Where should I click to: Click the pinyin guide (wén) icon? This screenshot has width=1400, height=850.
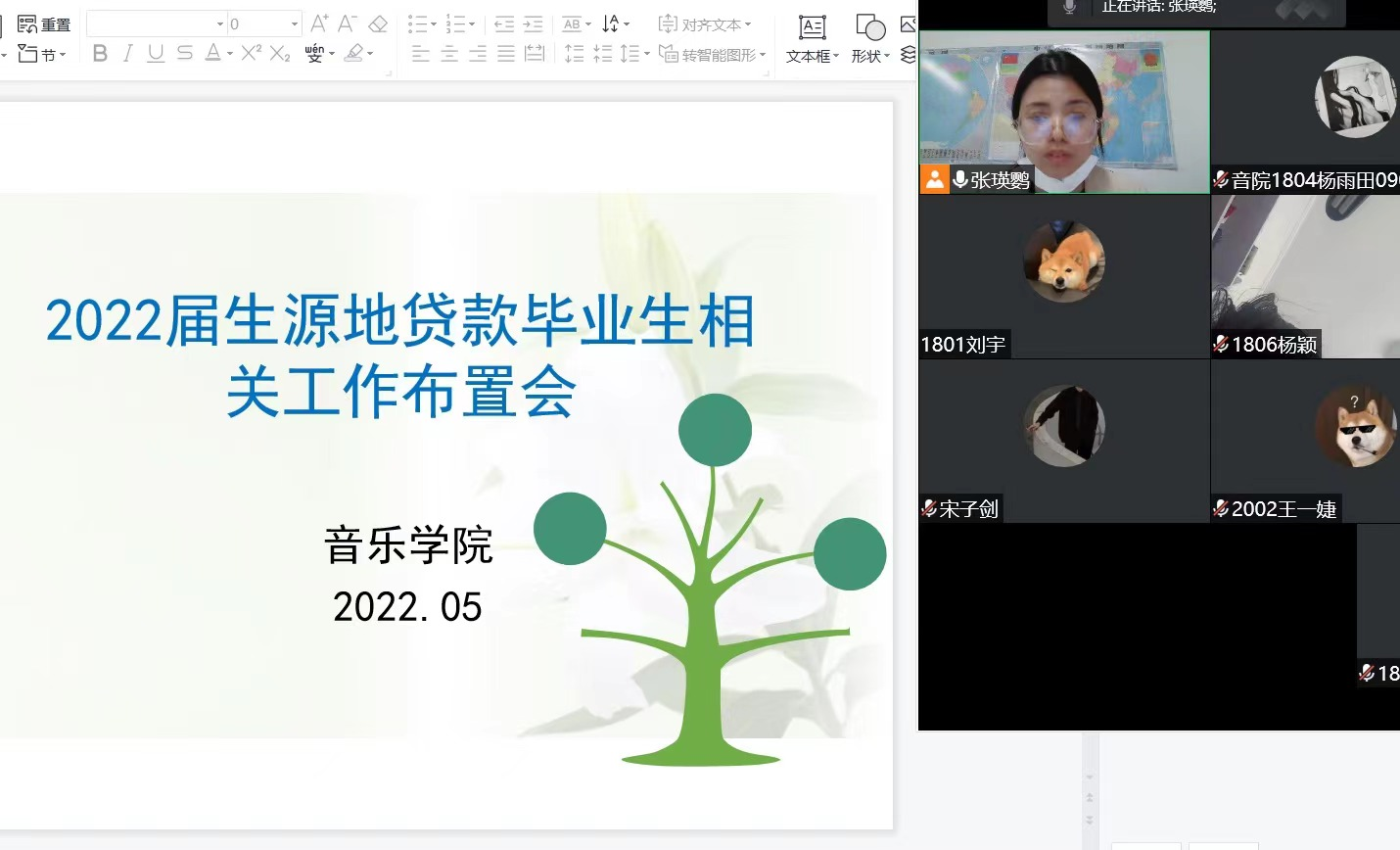pyautogui.click(x=314, y=54)
